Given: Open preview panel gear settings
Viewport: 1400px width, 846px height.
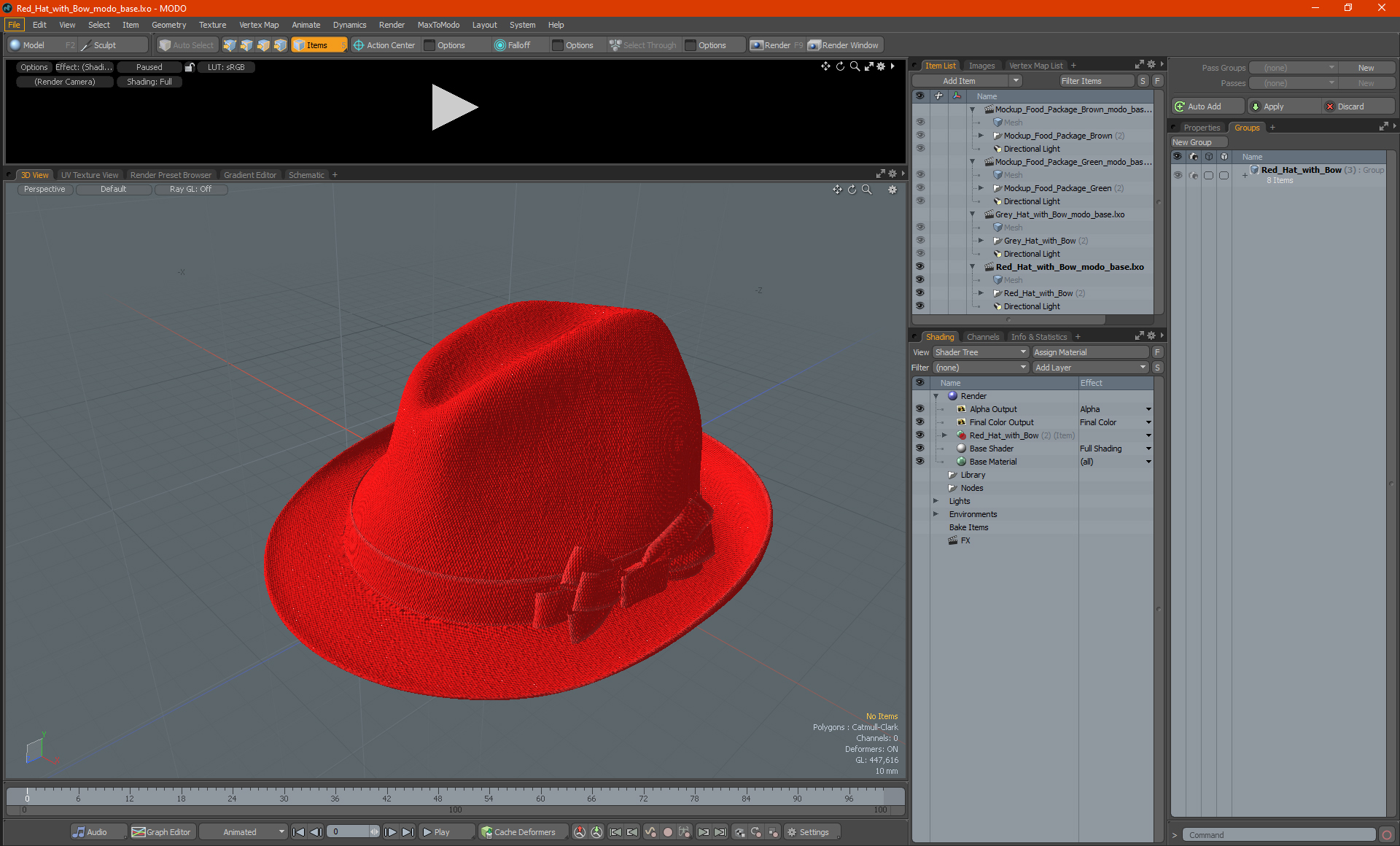Looking at the screenshot, I should [881, 66].
